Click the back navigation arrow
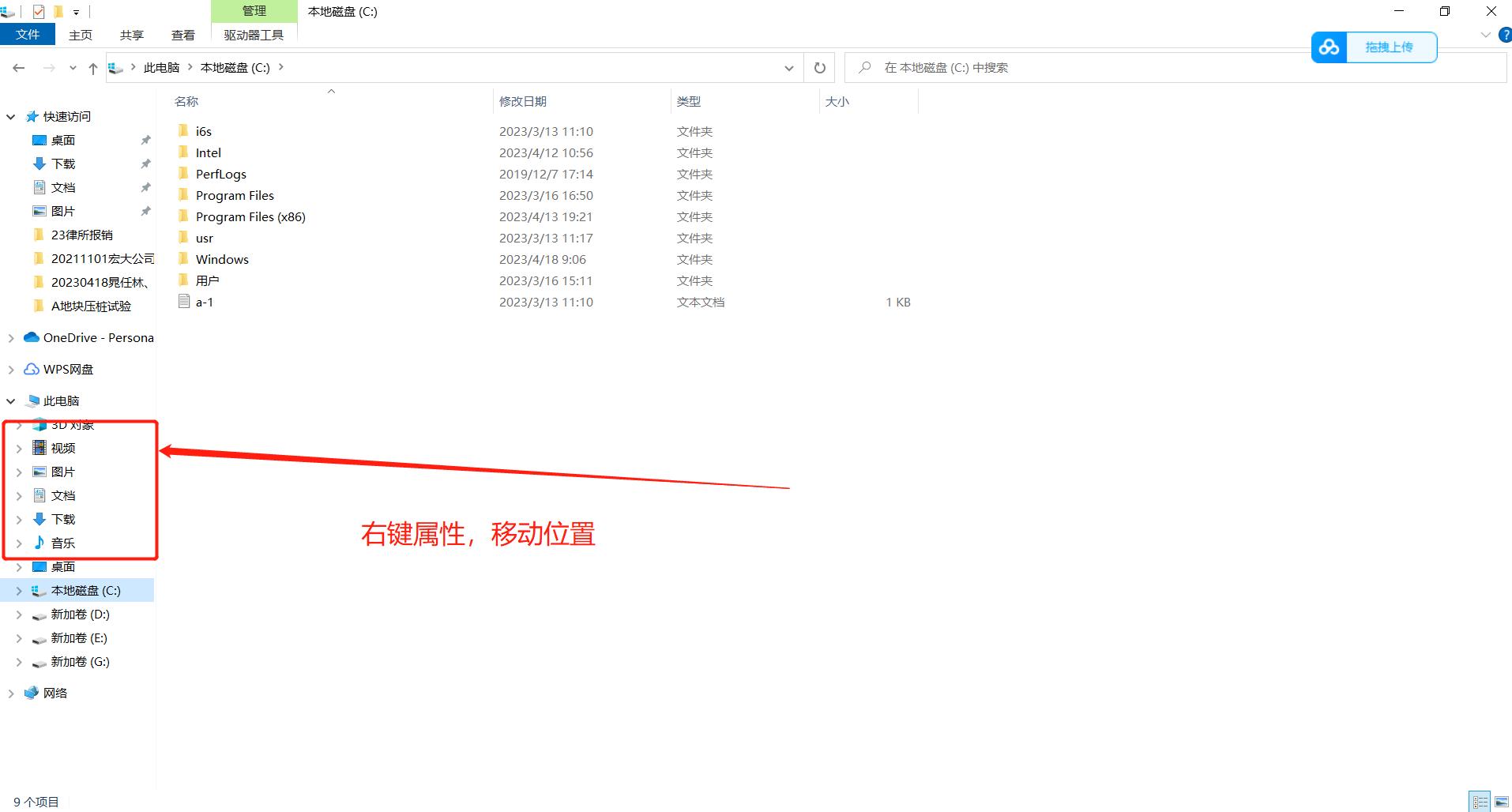This screenshot has width=1512, height=812. 19,68
